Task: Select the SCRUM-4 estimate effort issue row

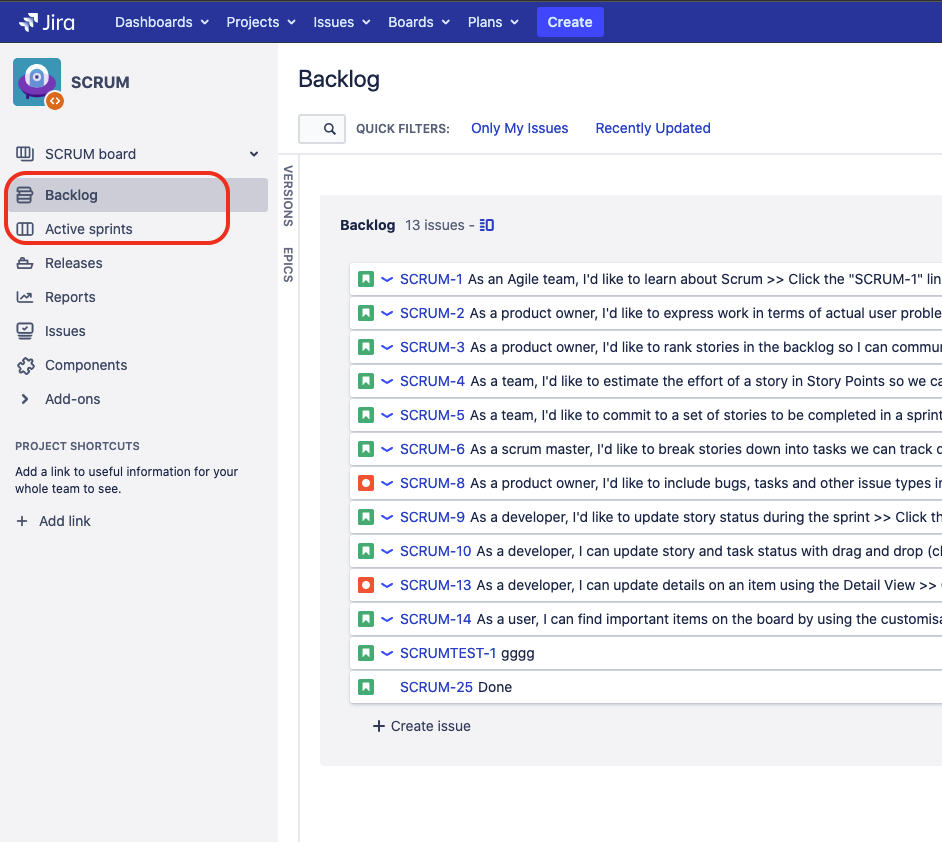Action: tap(646, 381)
